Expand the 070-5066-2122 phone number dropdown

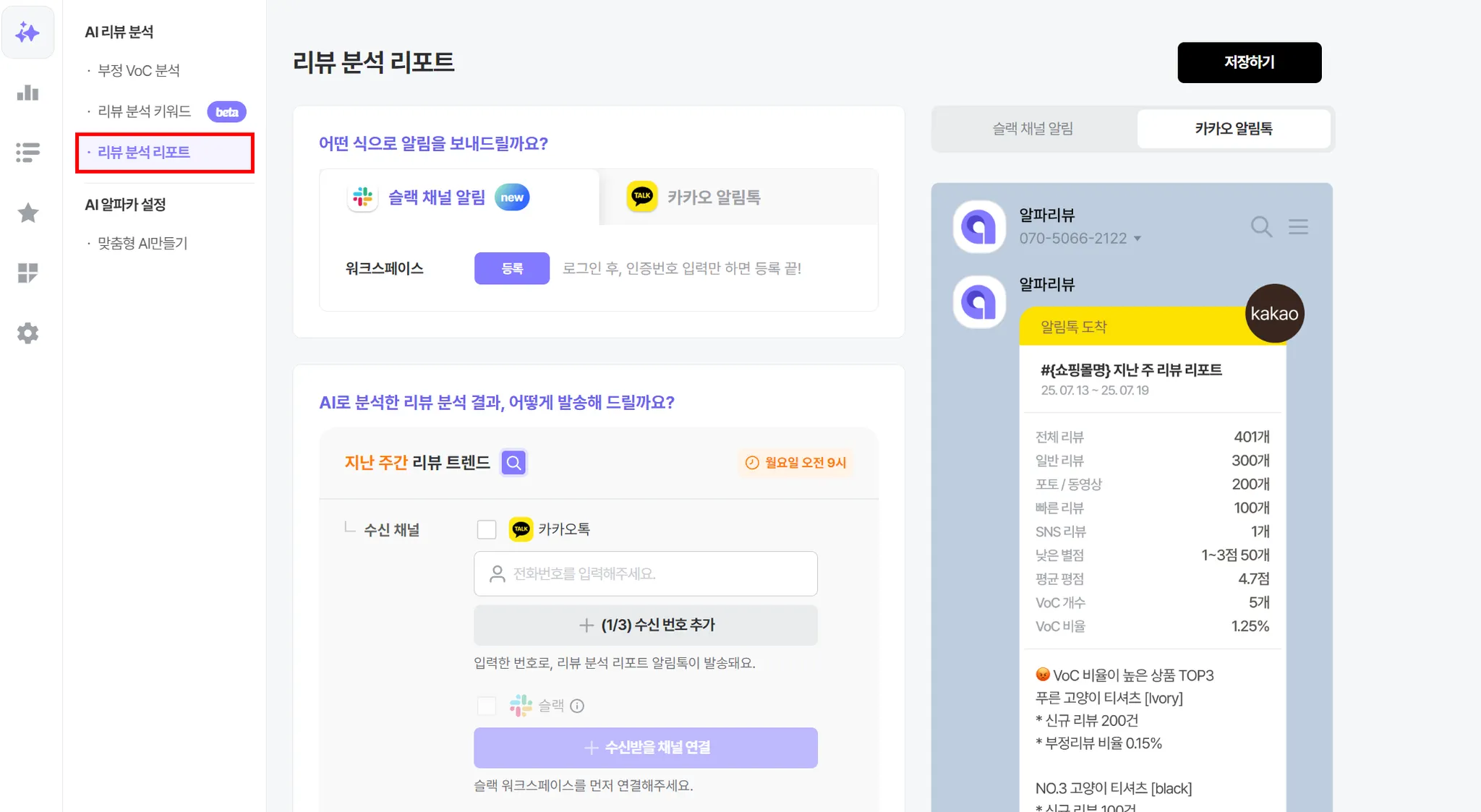click(1138, 239)
